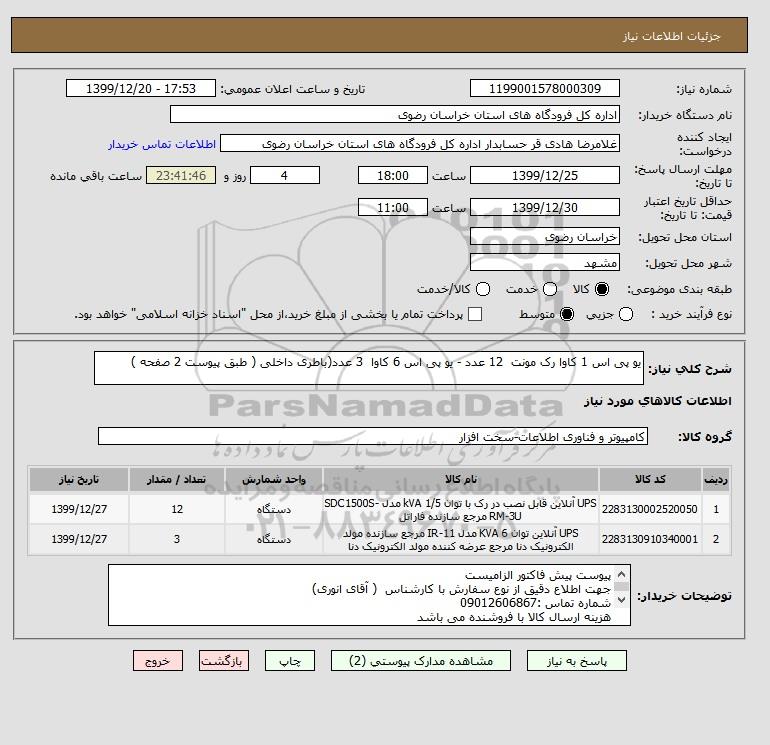Click the request creator name field
The height and width of the screenshot is (745, 770).
pos(420,144)
